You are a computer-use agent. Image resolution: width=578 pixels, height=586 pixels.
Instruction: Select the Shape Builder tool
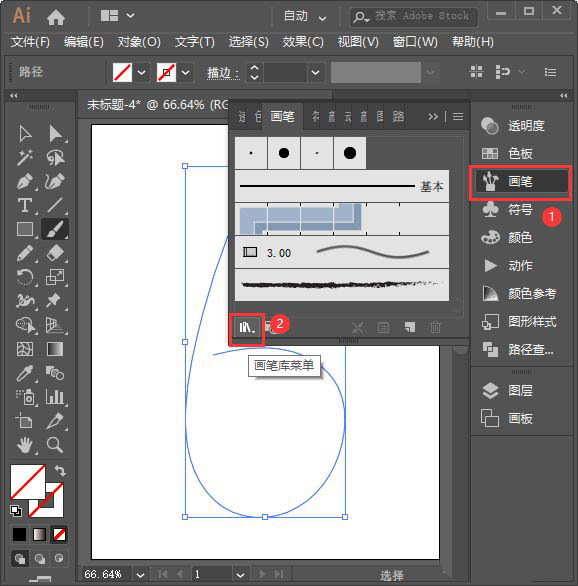click(x=25, y=325)
